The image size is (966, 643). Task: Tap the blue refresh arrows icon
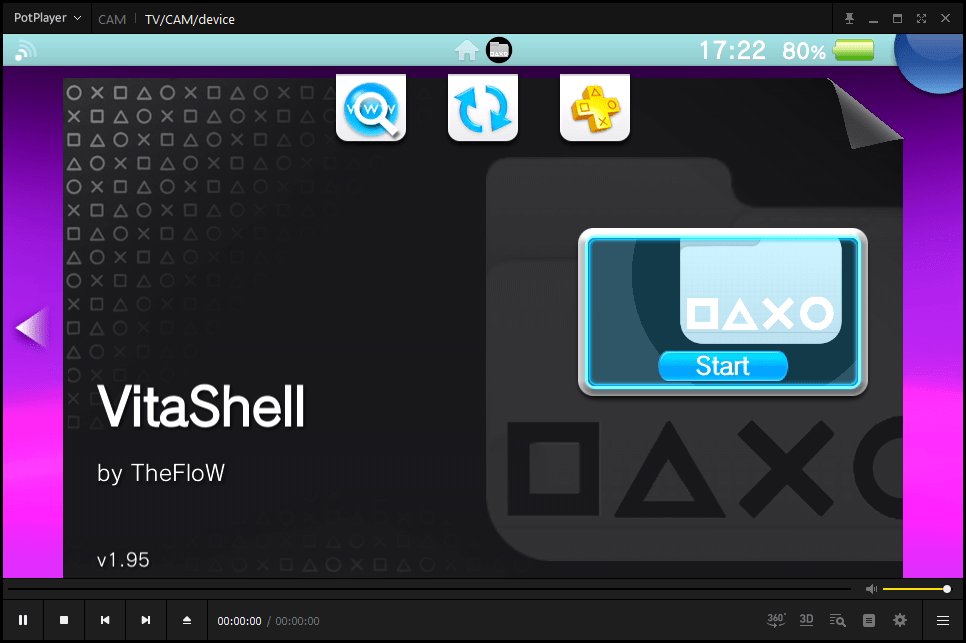pyautogui.click(x=482, y=108)
